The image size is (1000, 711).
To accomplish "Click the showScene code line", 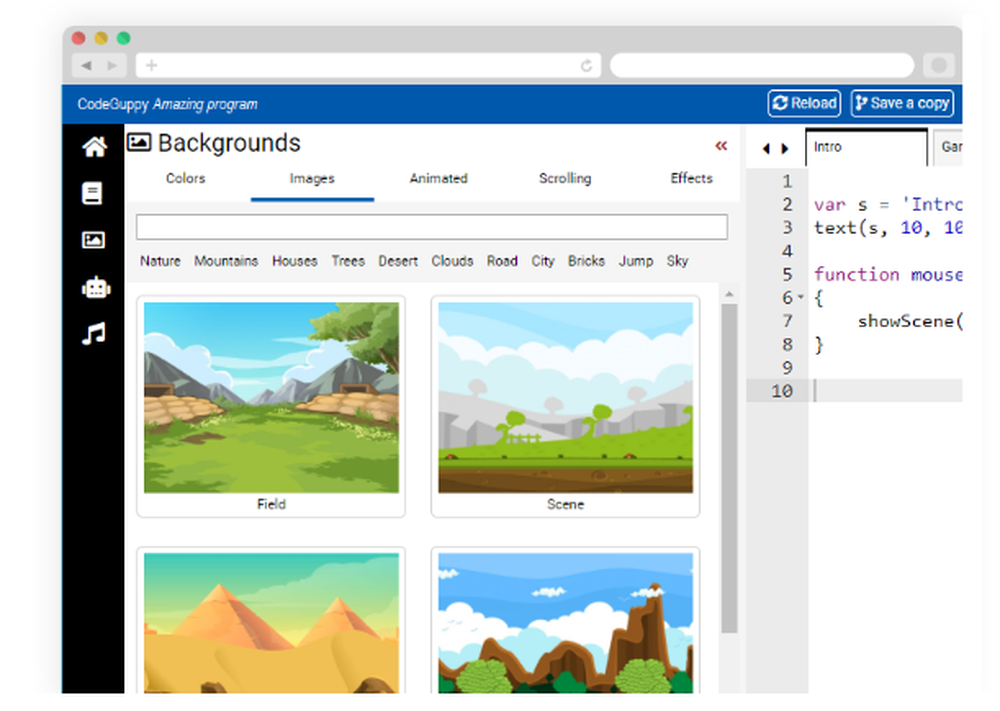I will click(909, 321).
